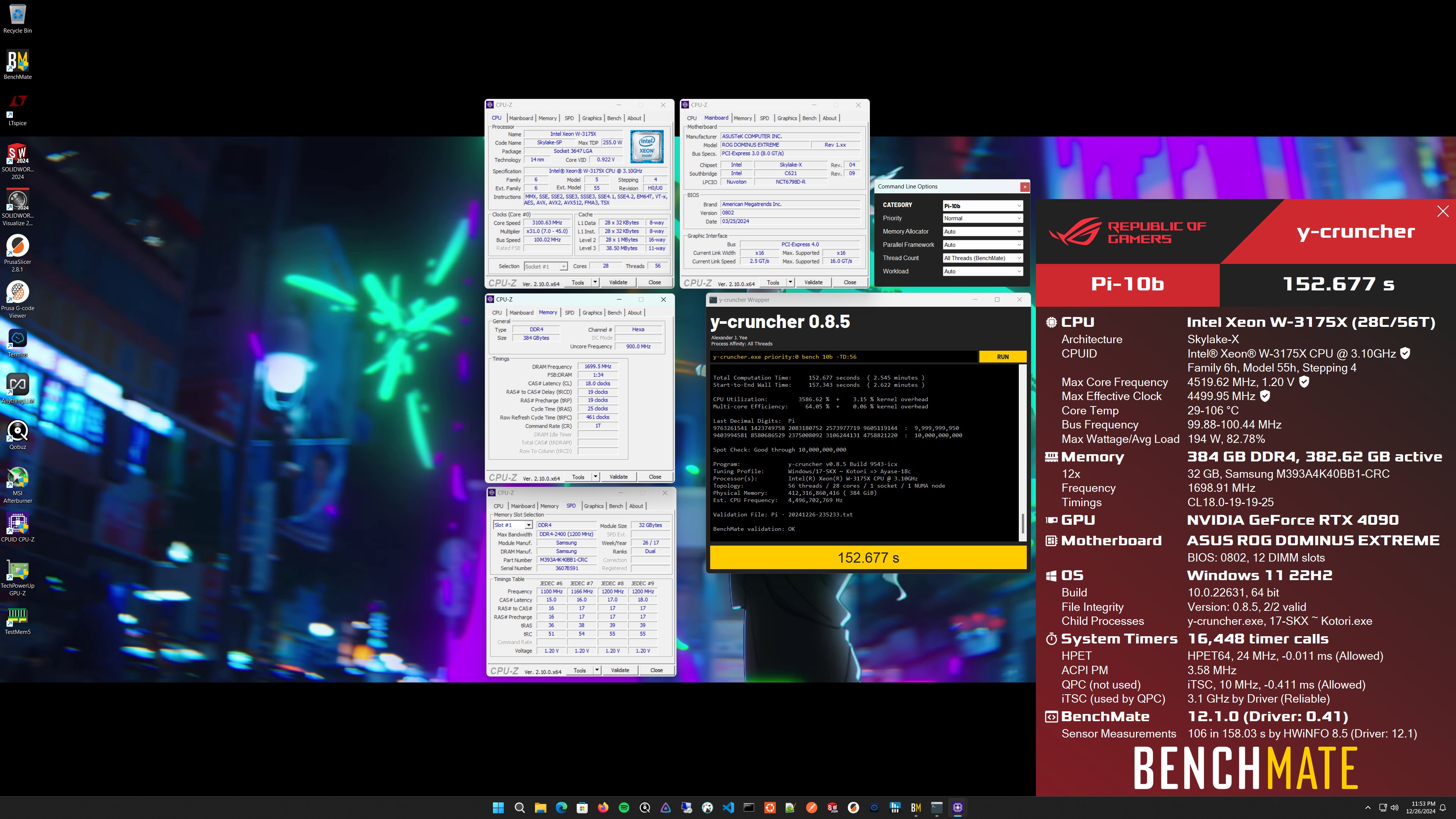The image size is (1456, 819).
Task: Expand the Memory Allocator dropdown
Action: [x=982, y=232]
